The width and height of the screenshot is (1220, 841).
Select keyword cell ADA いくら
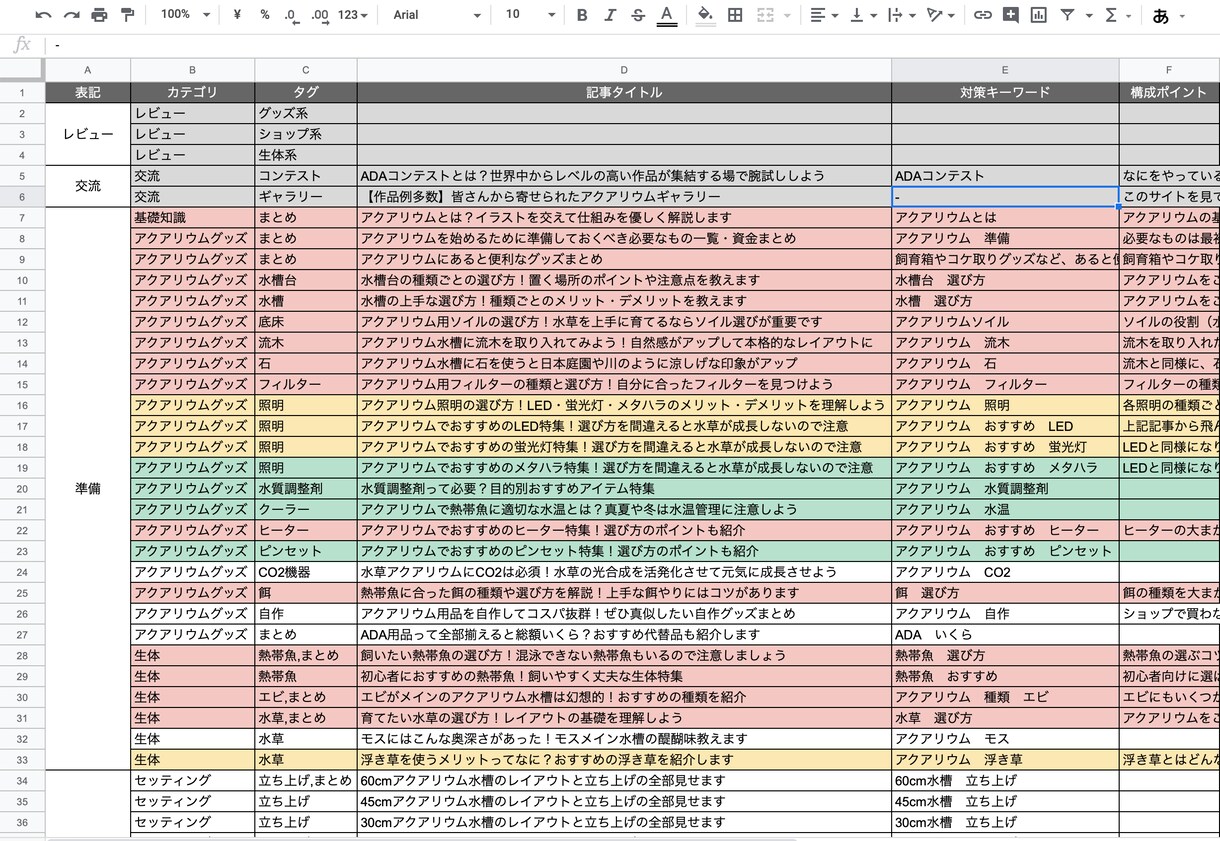(1005, 634)
